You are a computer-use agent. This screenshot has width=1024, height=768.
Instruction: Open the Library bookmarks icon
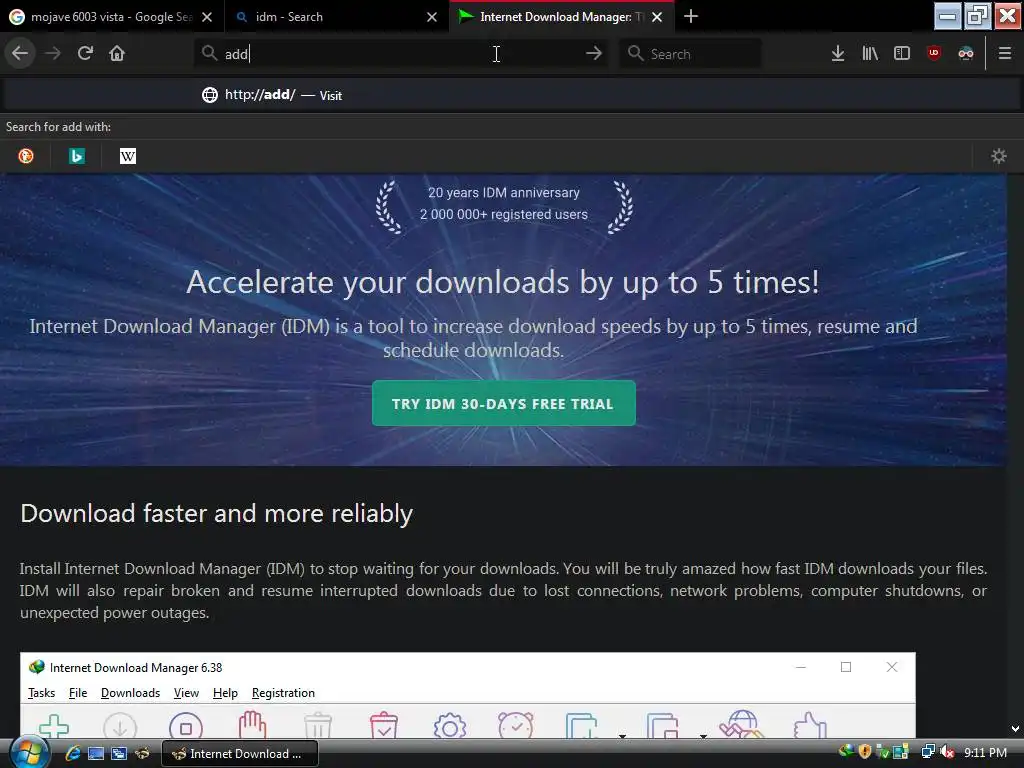870,54
